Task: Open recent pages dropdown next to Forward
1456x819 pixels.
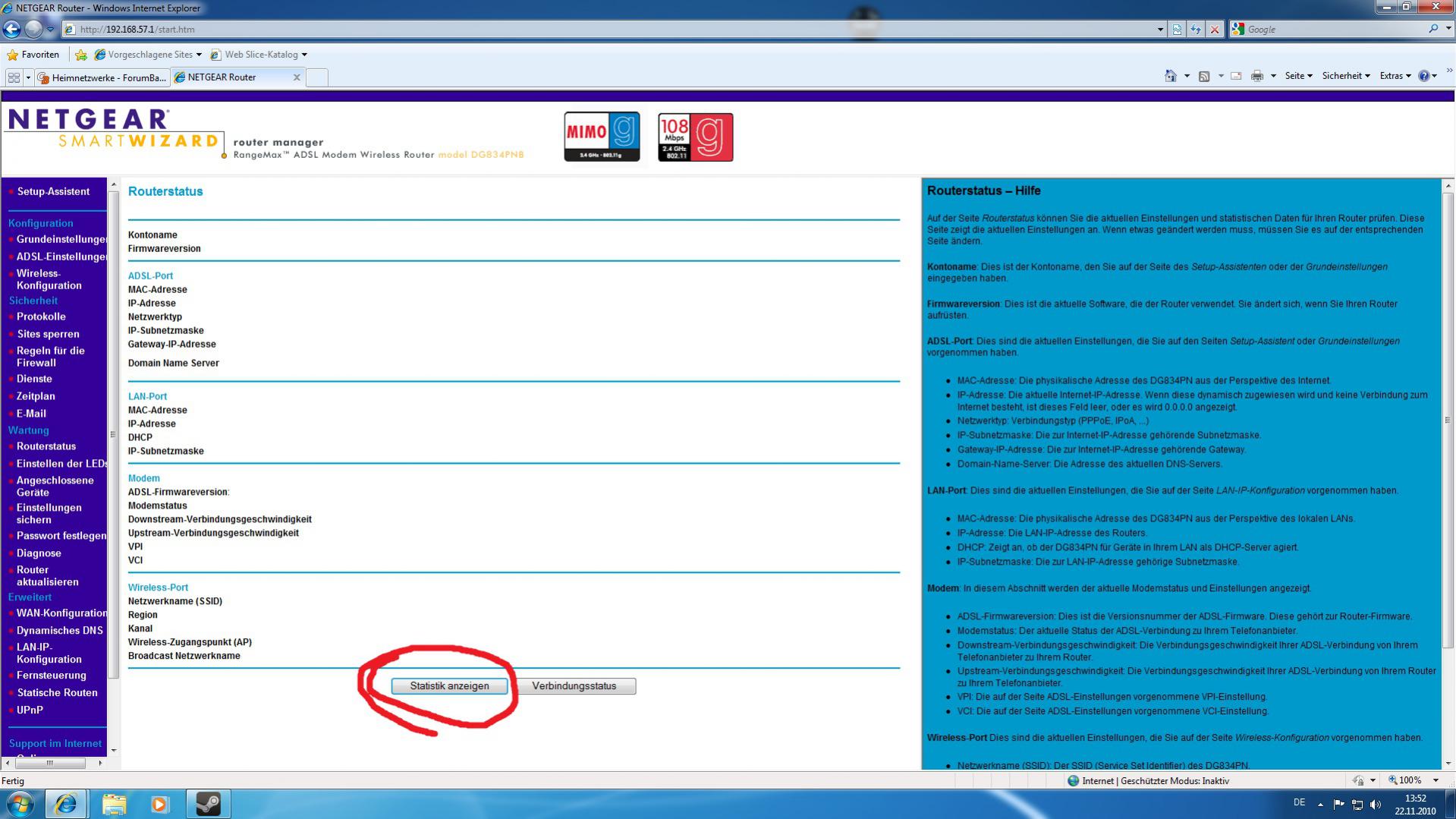Action: (50, 30)
